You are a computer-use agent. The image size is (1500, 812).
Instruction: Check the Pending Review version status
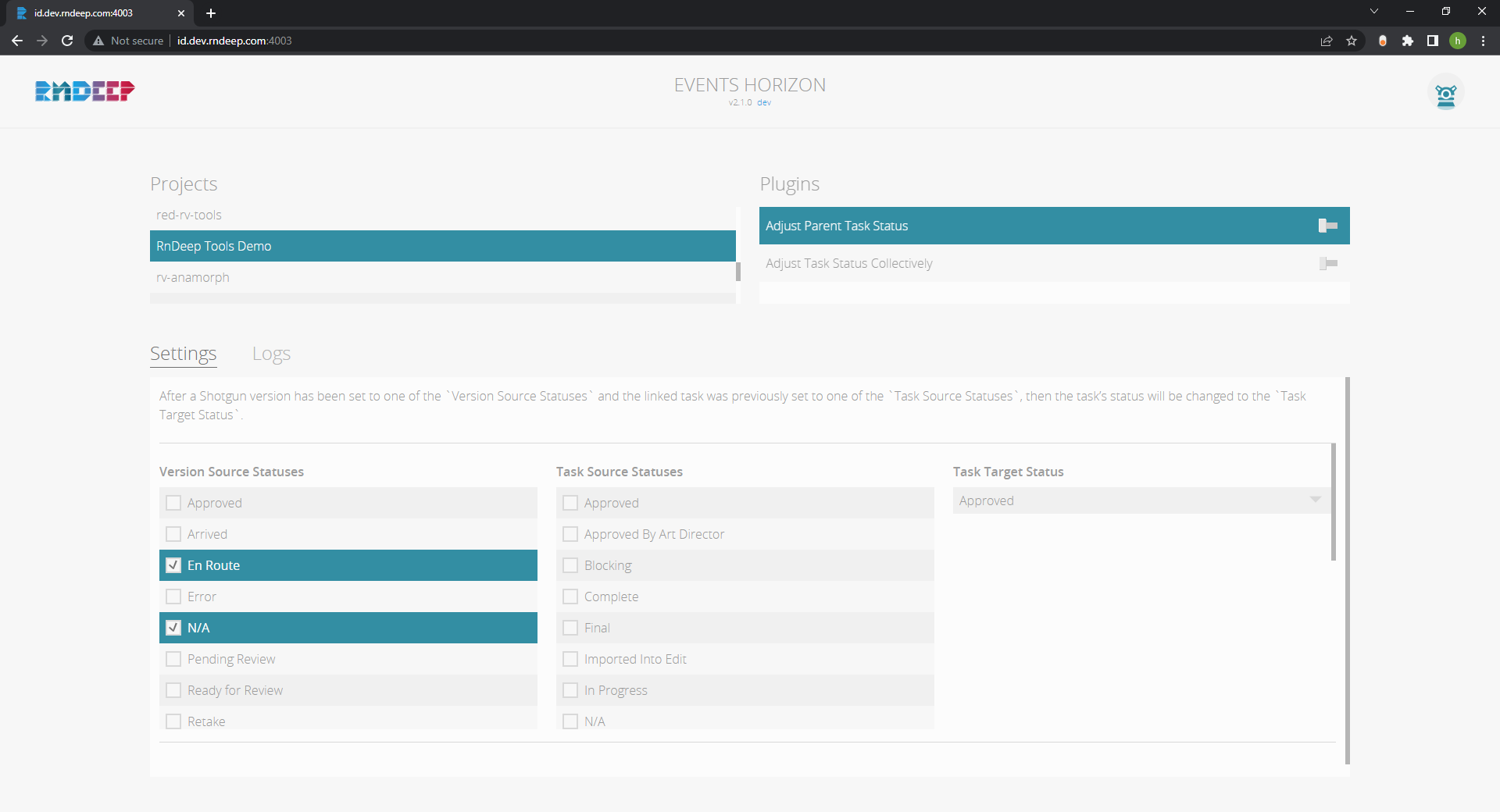173,659
